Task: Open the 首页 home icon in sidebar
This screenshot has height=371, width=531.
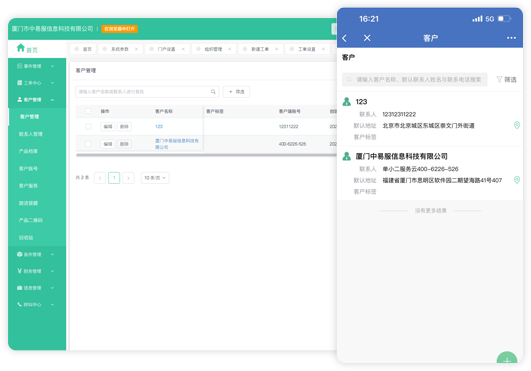Action: tap(21, 48)
